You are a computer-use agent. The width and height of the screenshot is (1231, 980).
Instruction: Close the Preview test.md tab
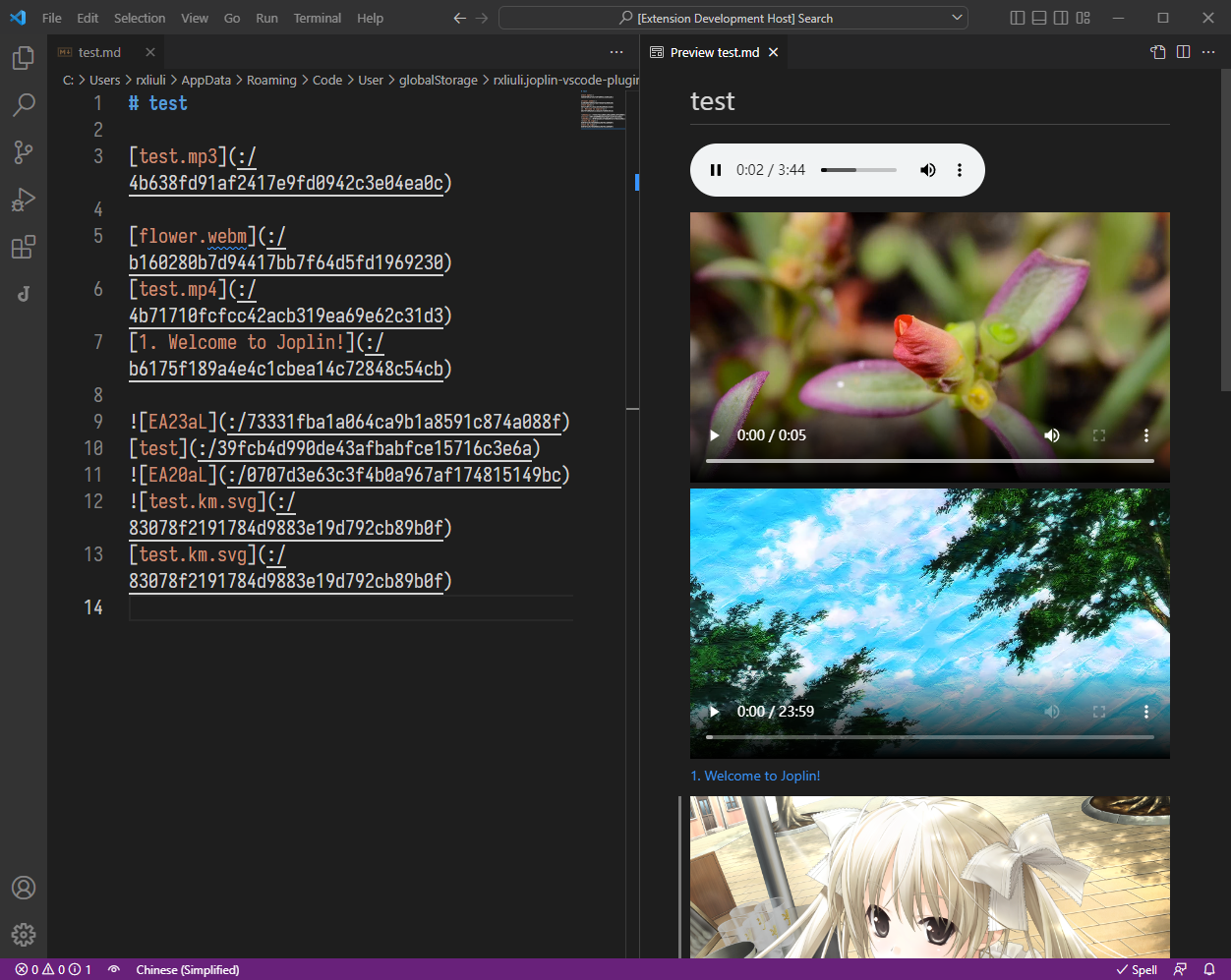click(x=774, y=52)
